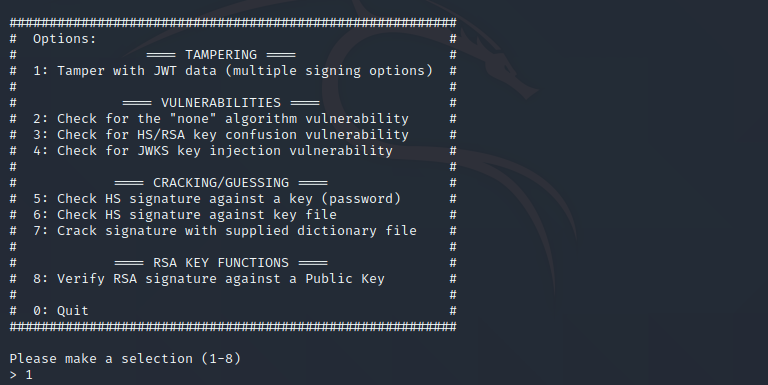Click the CRACKING/GUESSING section heading

(221, 183)
